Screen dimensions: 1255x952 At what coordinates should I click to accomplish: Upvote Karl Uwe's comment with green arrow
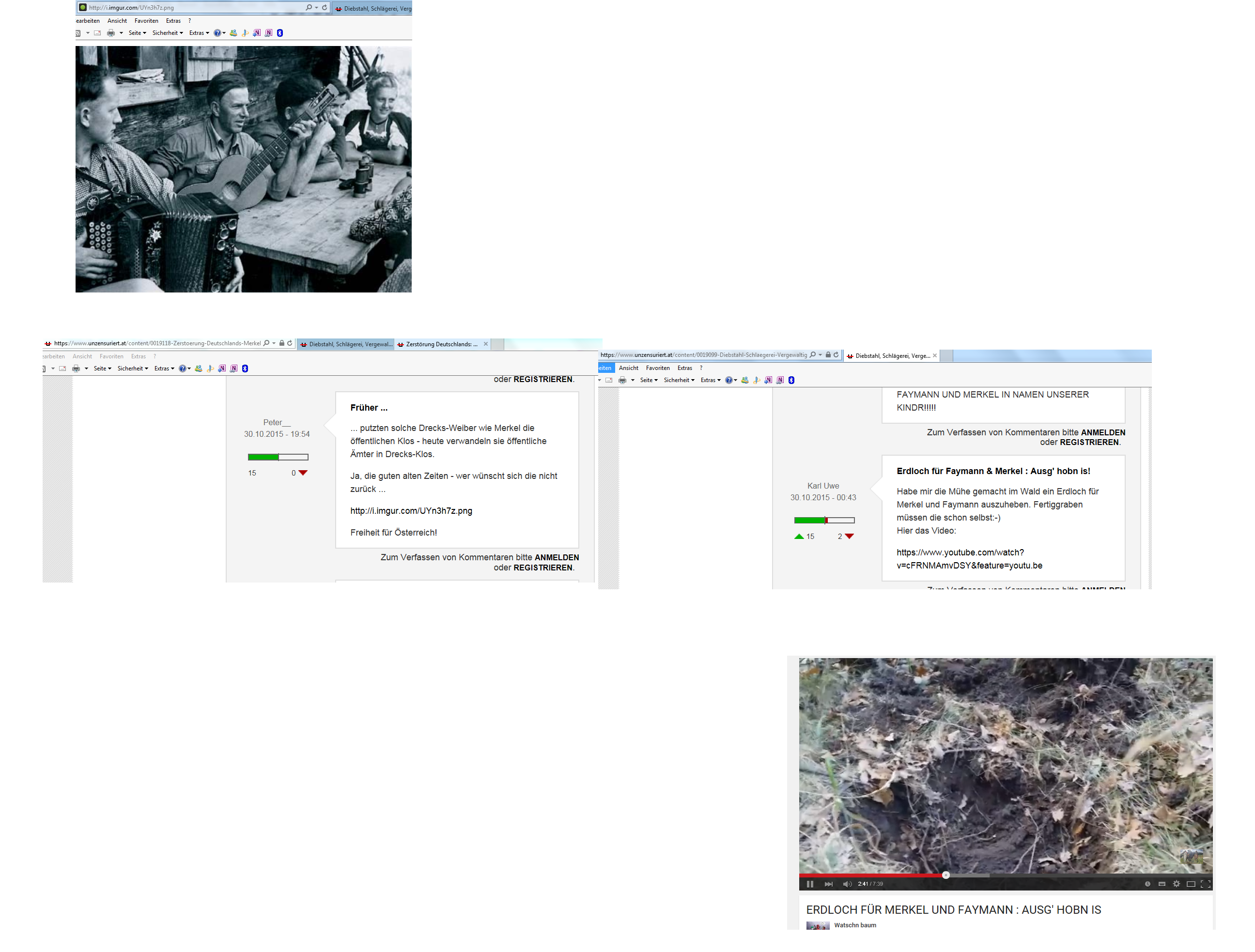(799, 536)
